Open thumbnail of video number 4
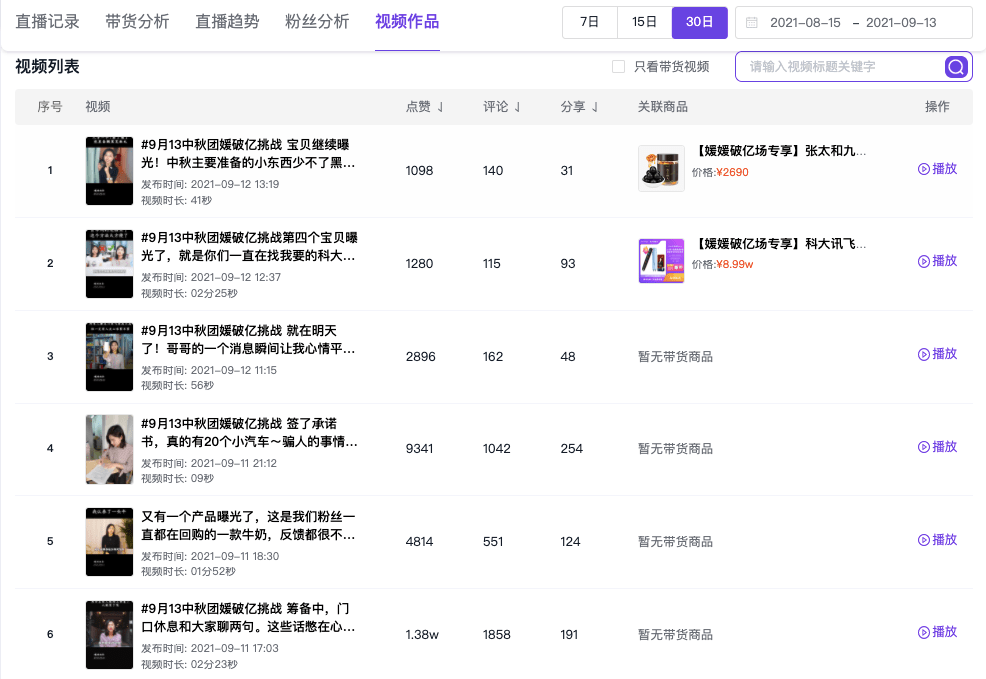This screenshot has height=679, width=986. coord(109,449)
